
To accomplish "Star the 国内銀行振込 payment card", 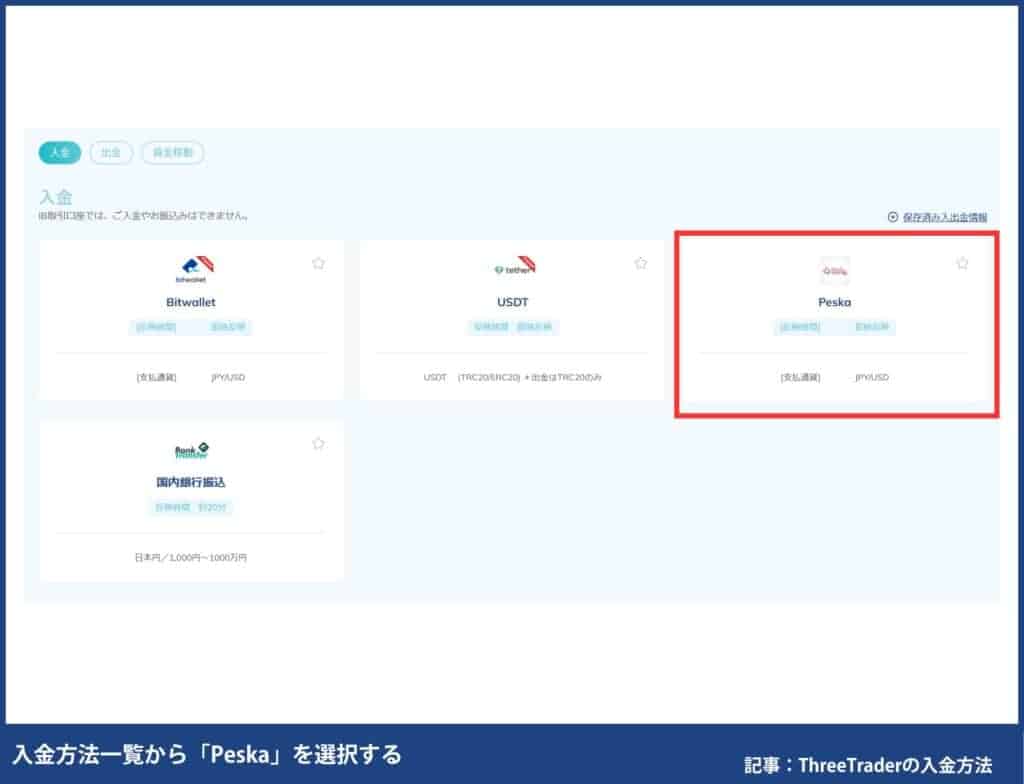I will coord(318,444).
